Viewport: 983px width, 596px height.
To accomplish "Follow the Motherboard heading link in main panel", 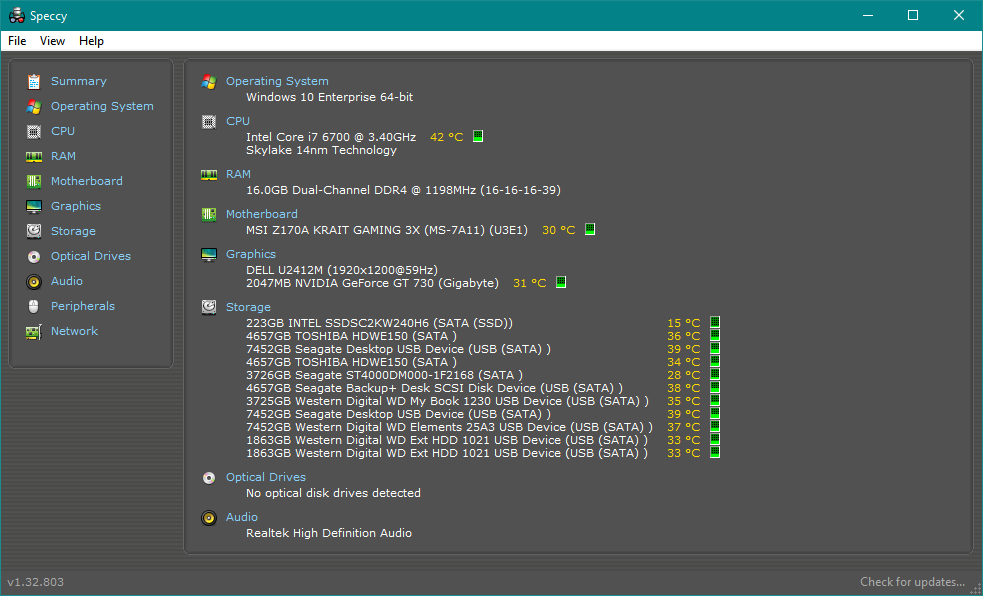I will coord(261,214).
